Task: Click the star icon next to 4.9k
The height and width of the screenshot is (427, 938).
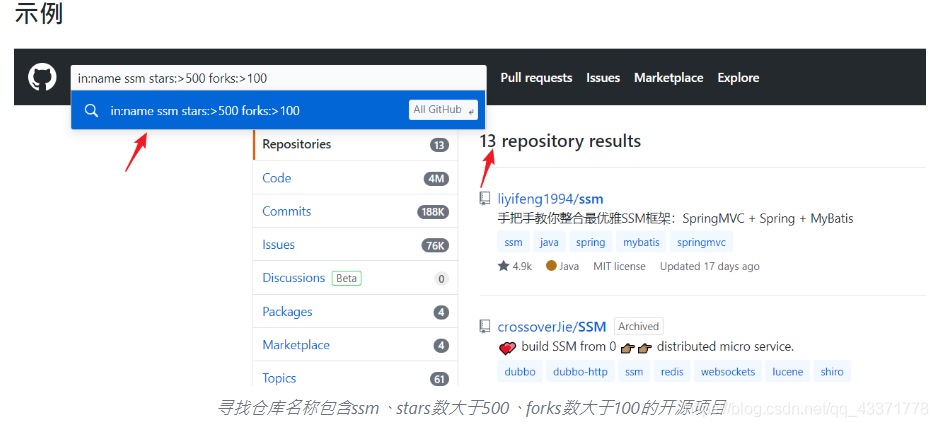Action: 503,266
